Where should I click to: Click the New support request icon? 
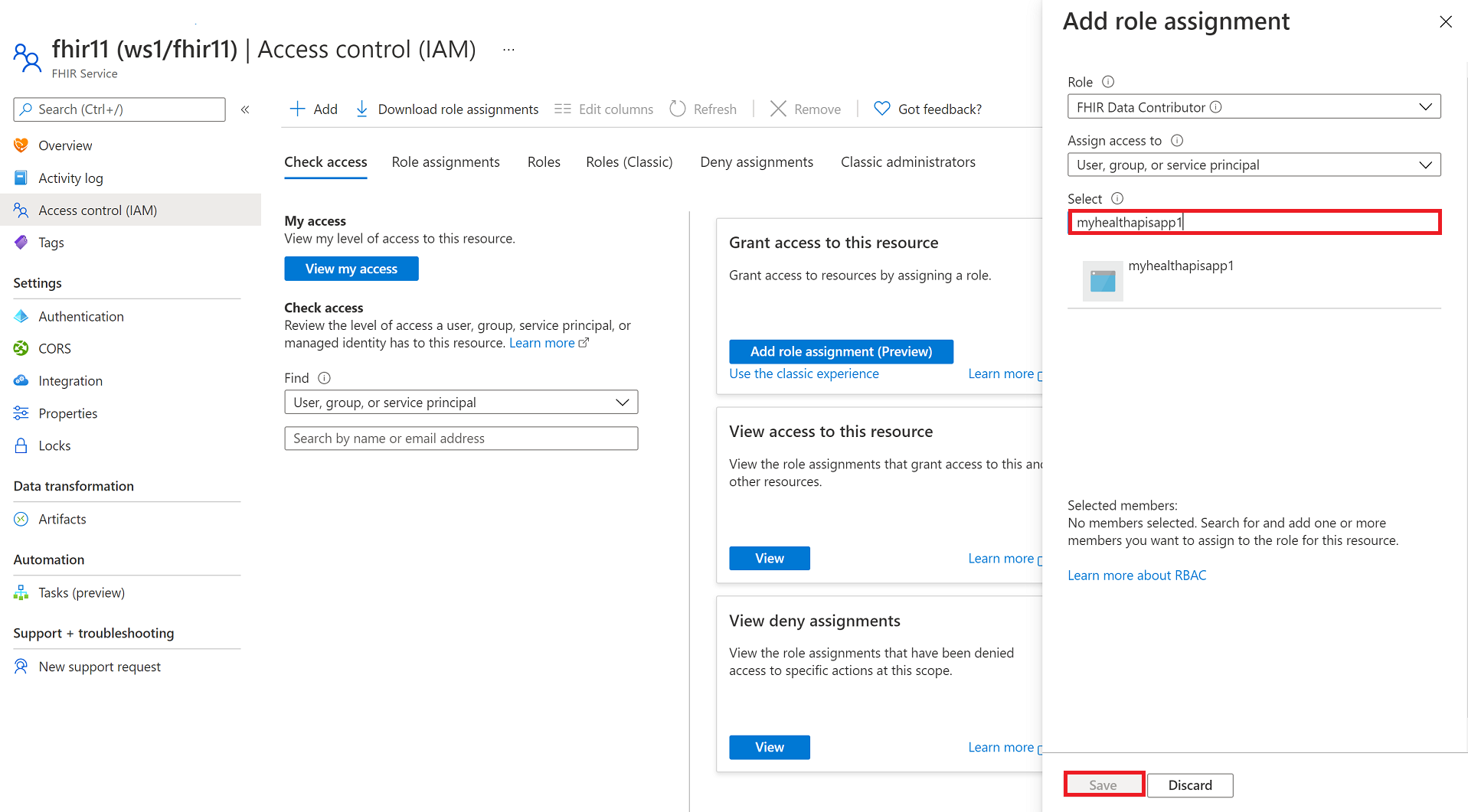point(21,667)
